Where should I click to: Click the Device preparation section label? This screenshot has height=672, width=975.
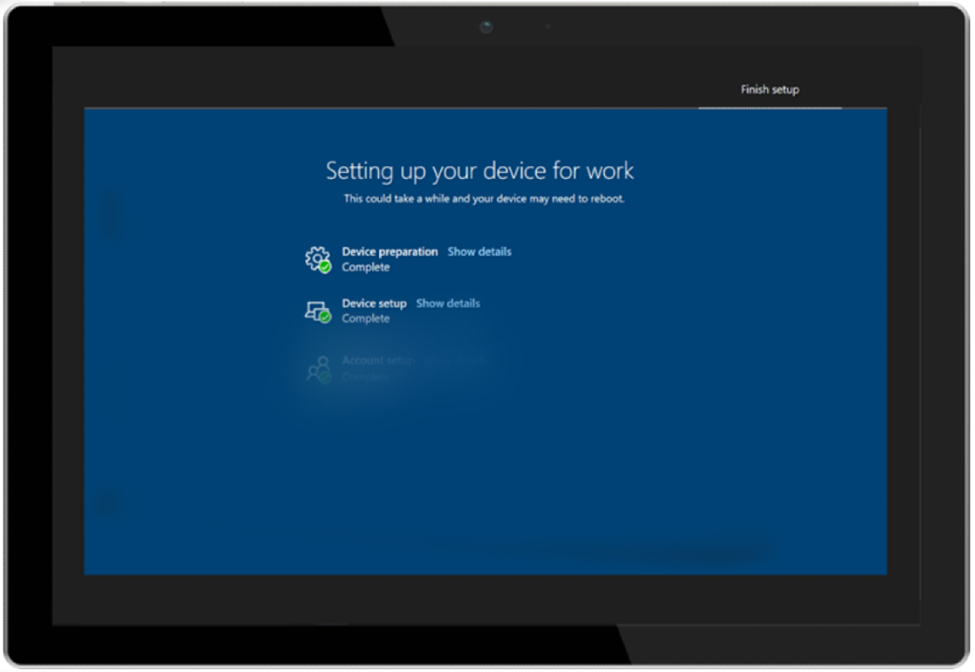[x=390, y=251]
